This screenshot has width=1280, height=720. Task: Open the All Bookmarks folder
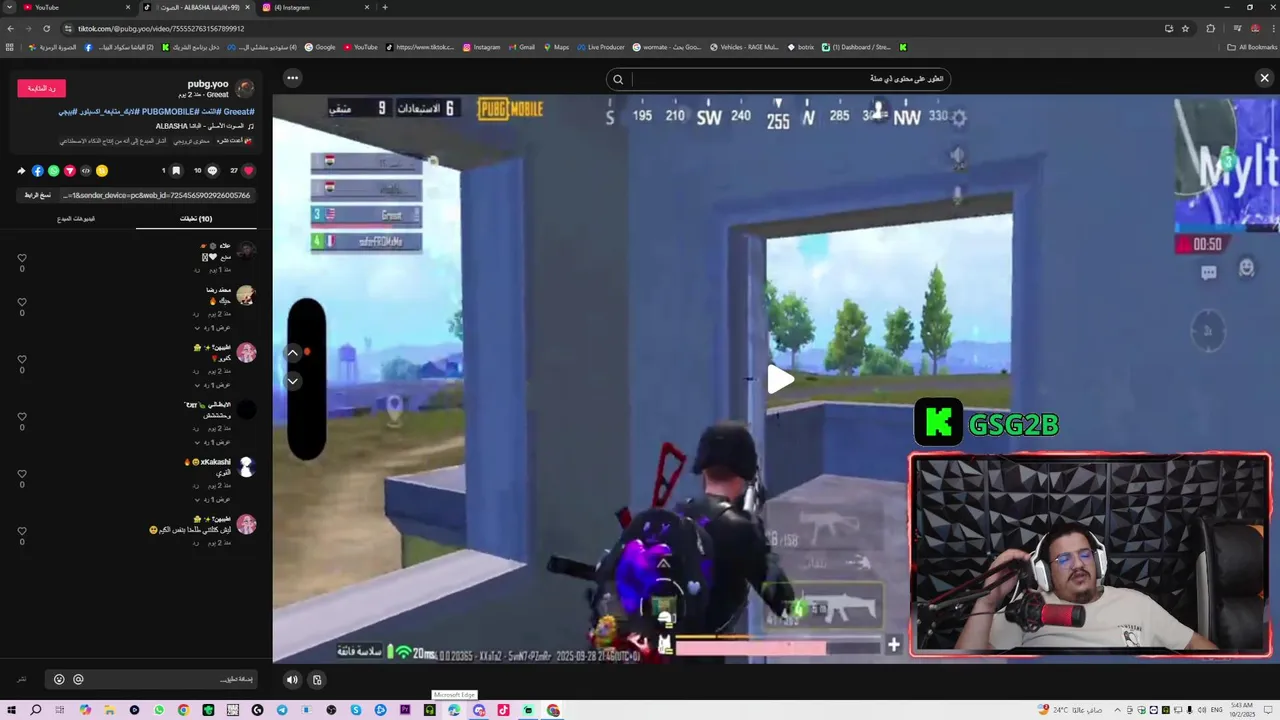point(1252,47)
